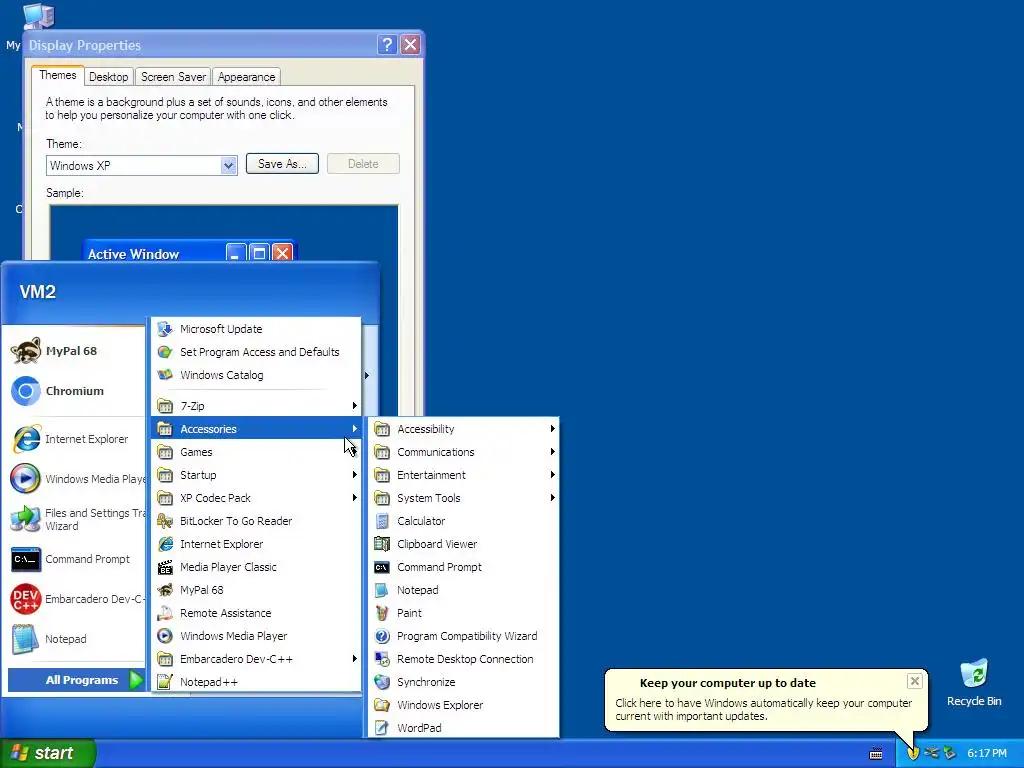Open MyPal 68 from pinned Start menu
Viewport: 1024px width, 768px height.
(x=73, y=351)
